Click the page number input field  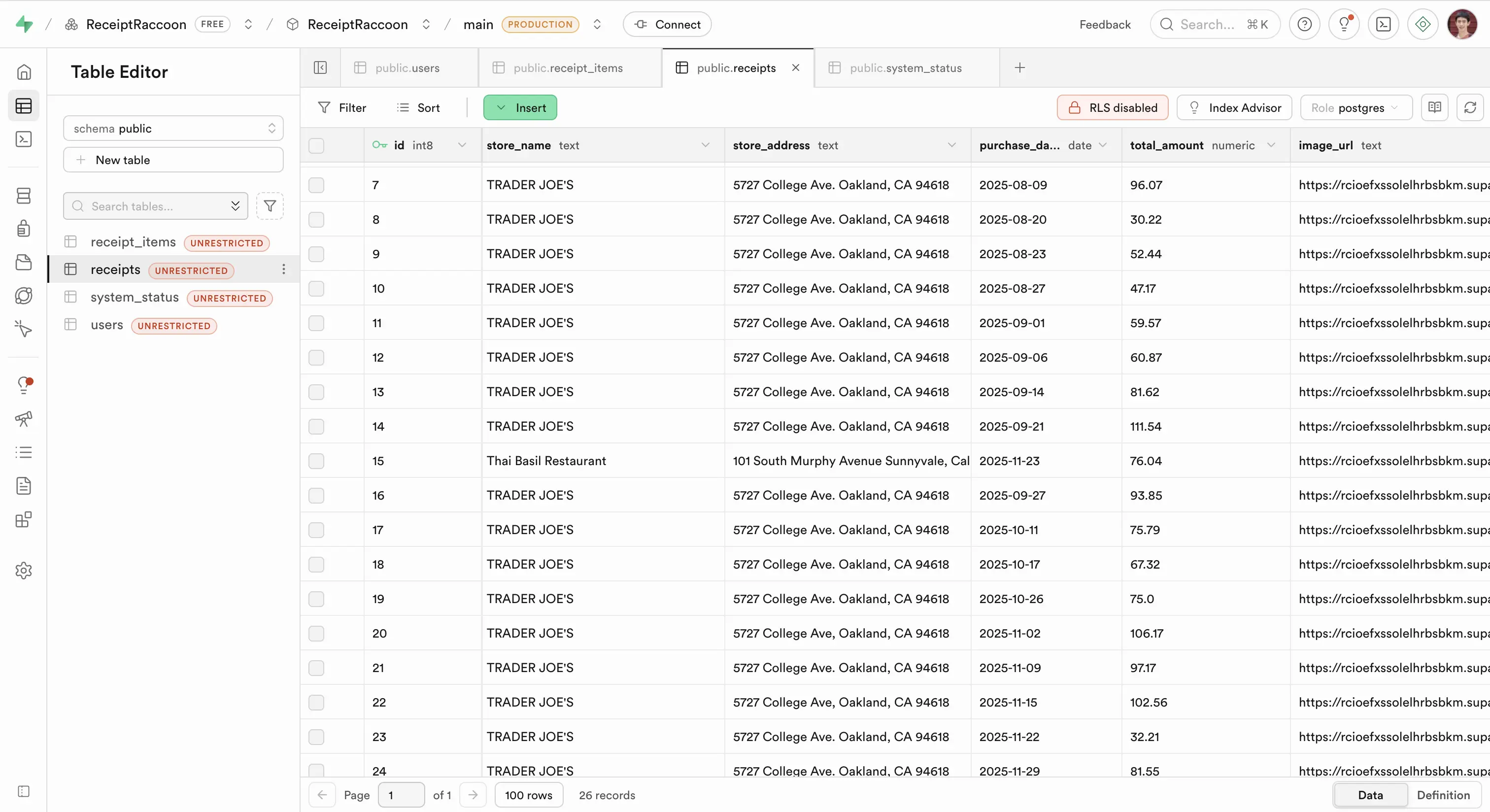401,795
